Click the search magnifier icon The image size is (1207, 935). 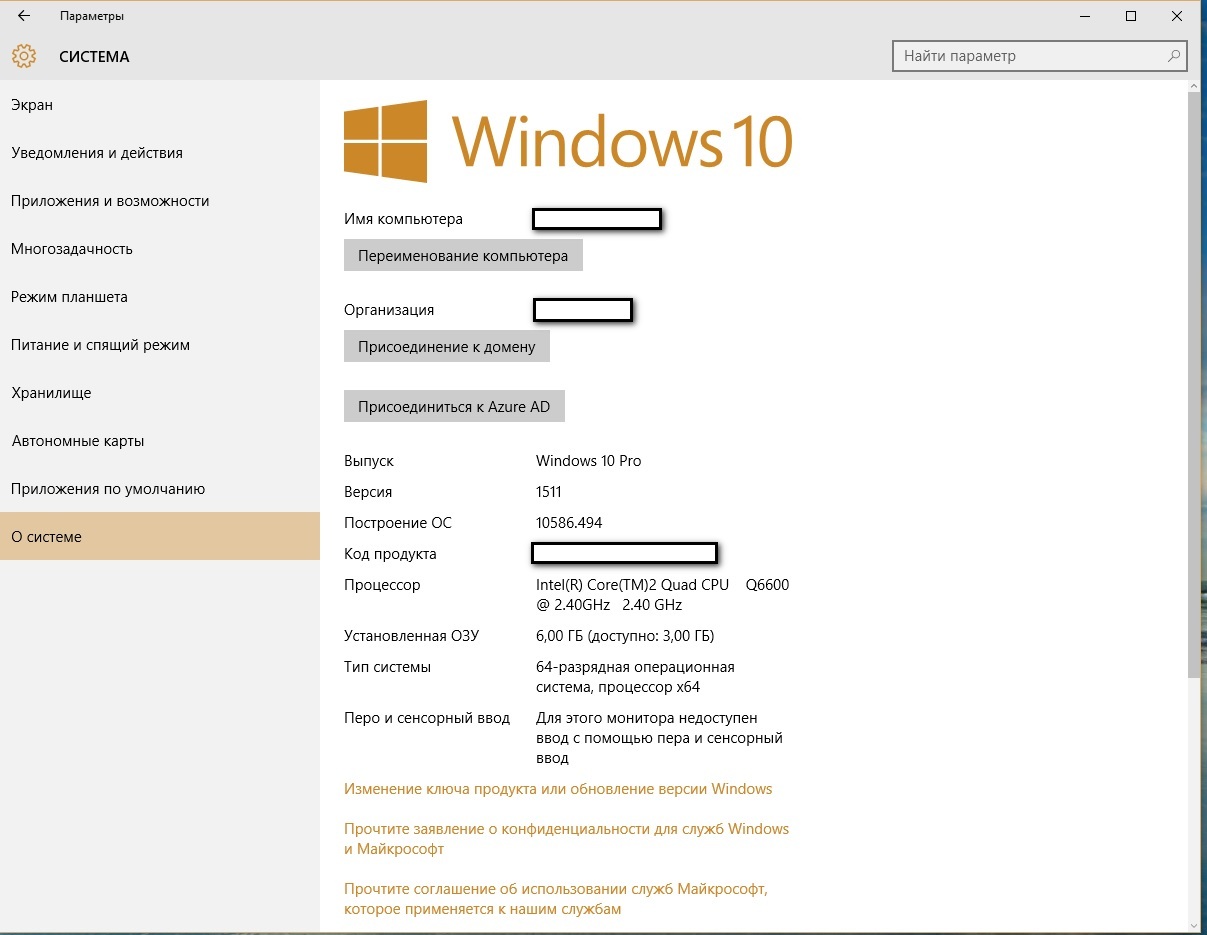[x=1174, y=56]
